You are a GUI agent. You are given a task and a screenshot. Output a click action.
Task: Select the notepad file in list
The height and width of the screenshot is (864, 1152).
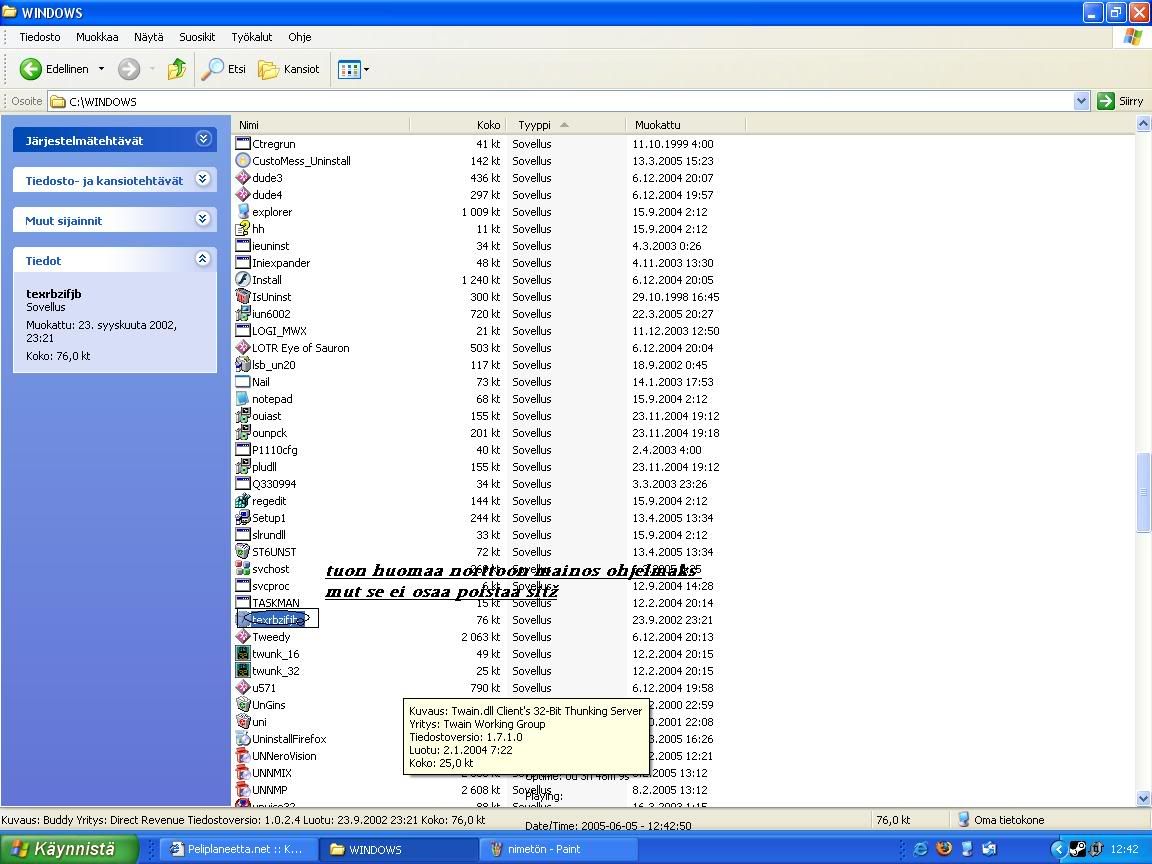[x=272, y=399]
